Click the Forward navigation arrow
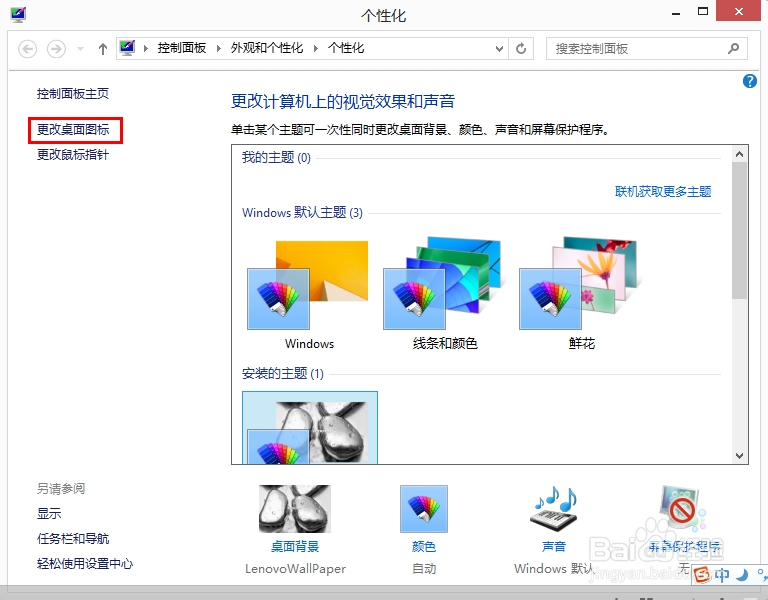The width and height of the screenshot is (768, 600). click(x=56, y=48)
